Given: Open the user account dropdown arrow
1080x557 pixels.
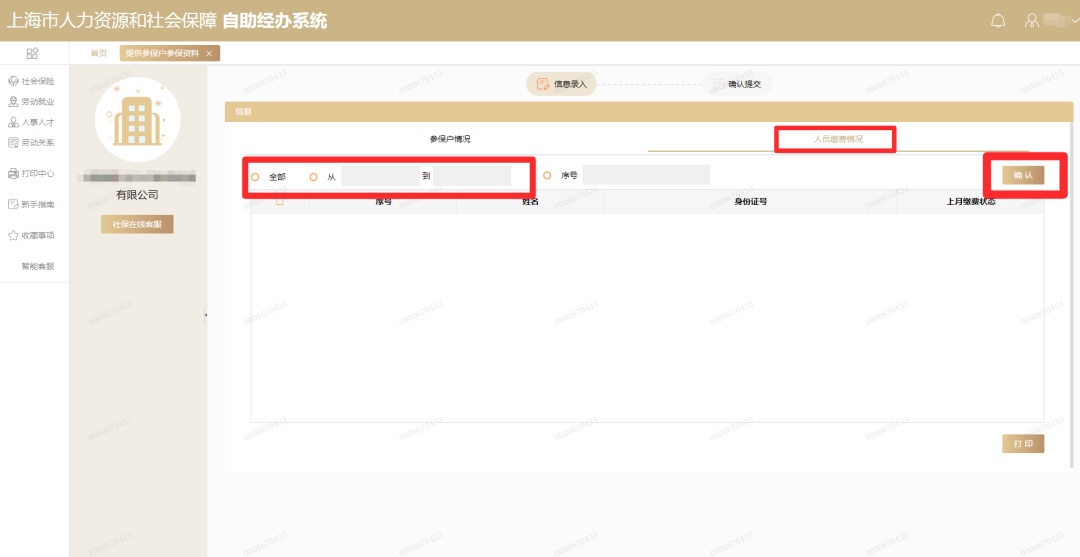Looking at the screenshot, I should tap(1075, 21).
